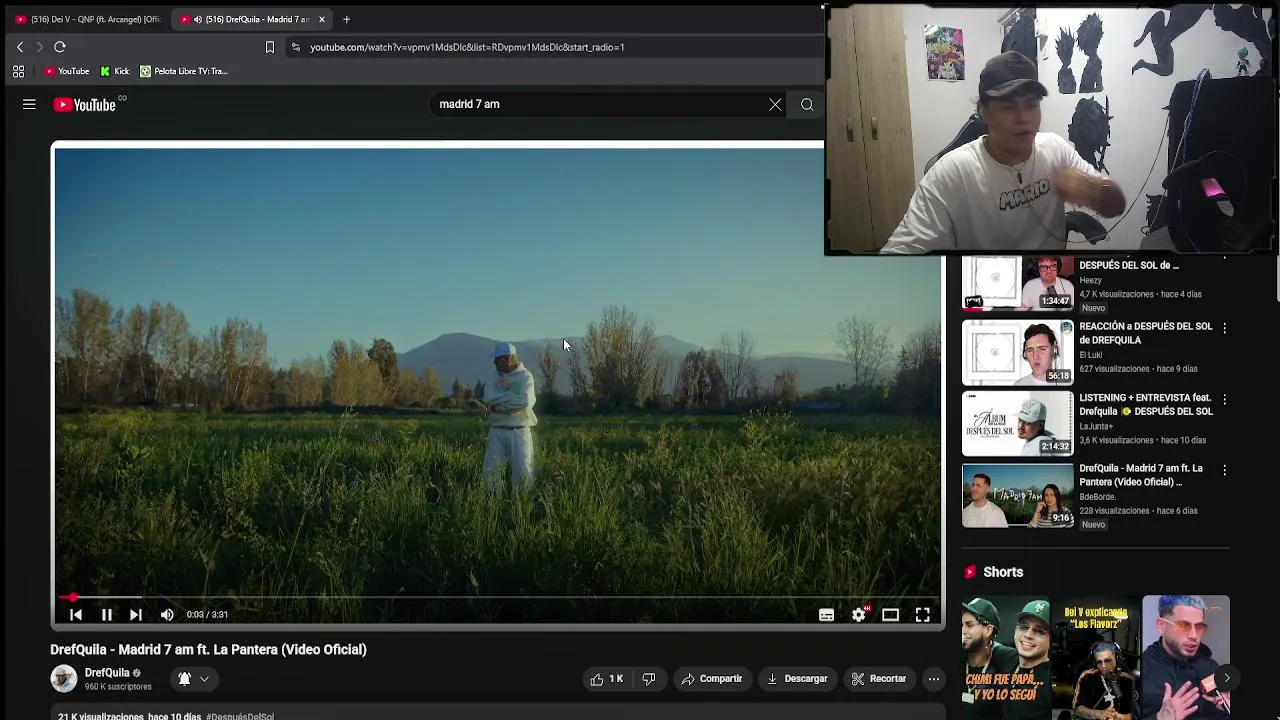Click the video title 'DrefQuila - Madrid 7 am'
The image size is (1280, 720).
pyautogui.click(x=208, y=650)
